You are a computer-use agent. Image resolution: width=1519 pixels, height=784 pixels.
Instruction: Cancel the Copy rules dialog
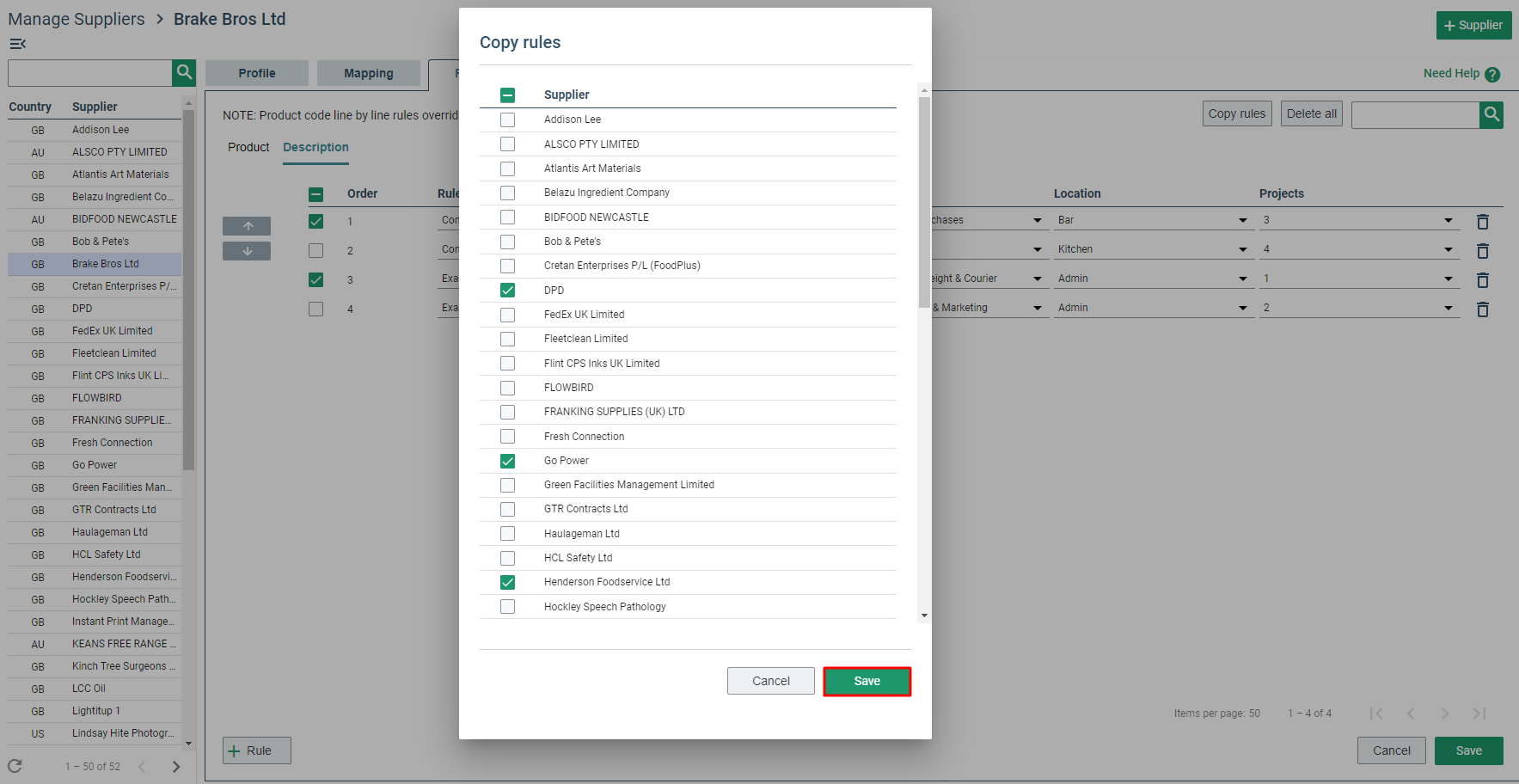click(x=771, y=681)
